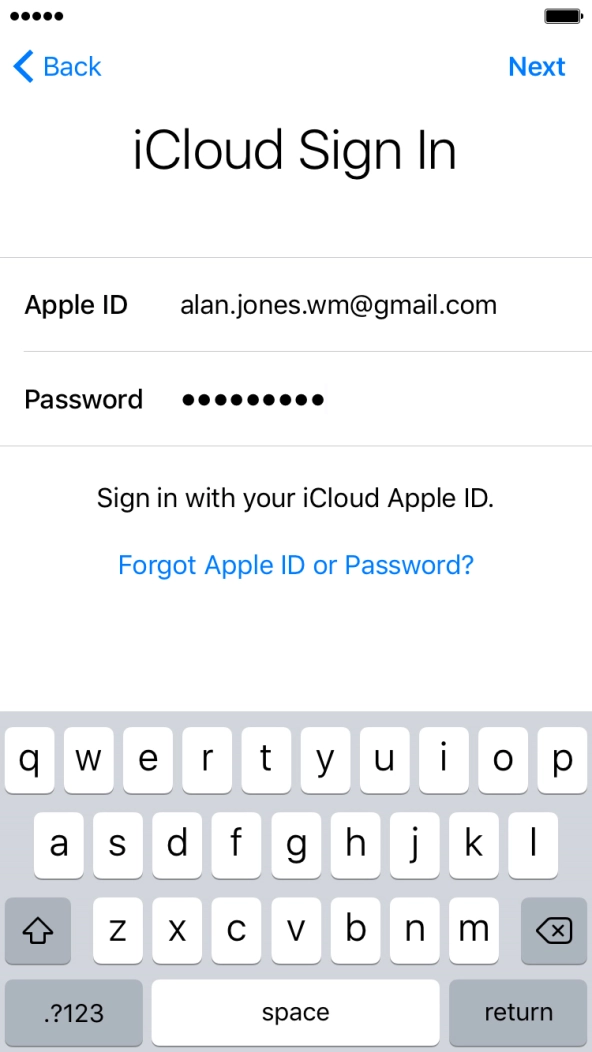Tap the backspace delete key icon
This screenshot has width=592, height=1052.
[x=554, y=931]
